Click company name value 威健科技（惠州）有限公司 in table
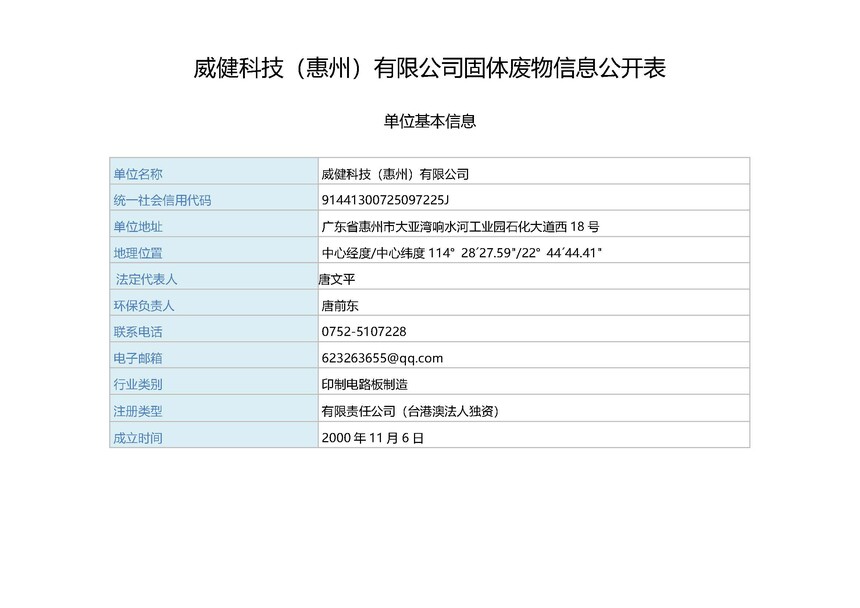The image size is (860, 608). [395, 174]
